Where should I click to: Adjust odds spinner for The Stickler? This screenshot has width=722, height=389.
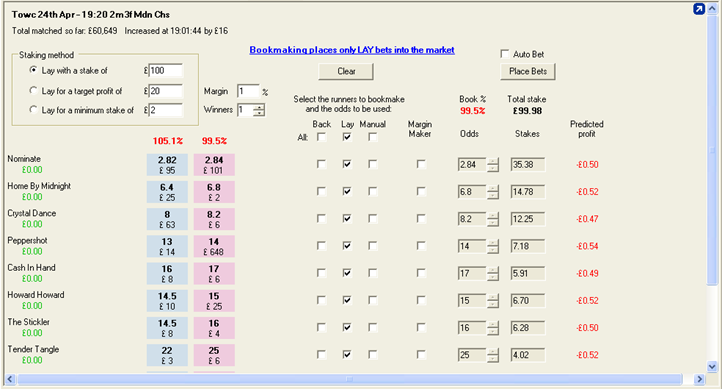point(493,328)
